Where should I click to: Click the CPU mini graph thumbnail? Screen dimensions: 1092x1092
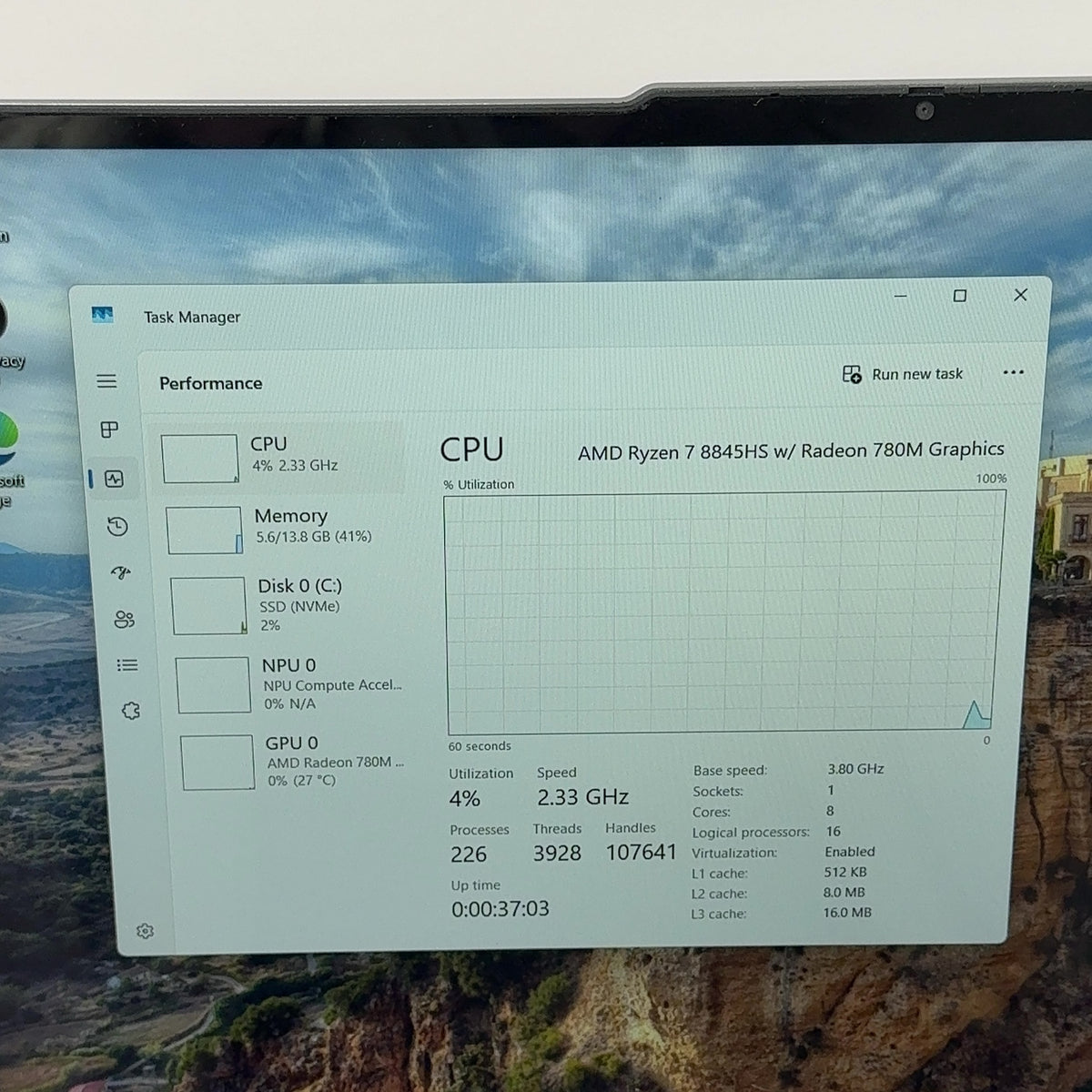200,459
